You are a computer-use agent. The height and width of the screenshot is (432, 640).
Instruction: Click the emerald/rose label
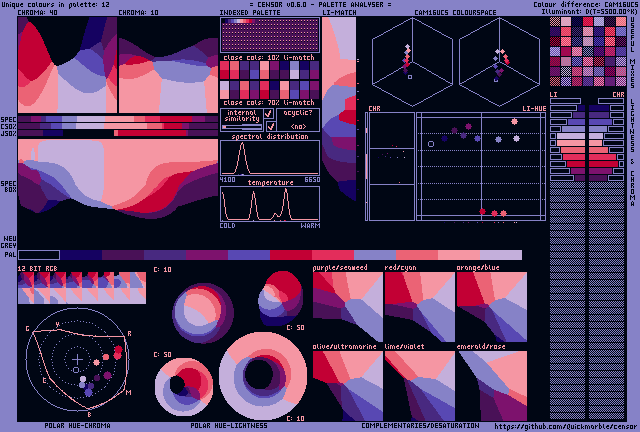(x=481, y=346)
